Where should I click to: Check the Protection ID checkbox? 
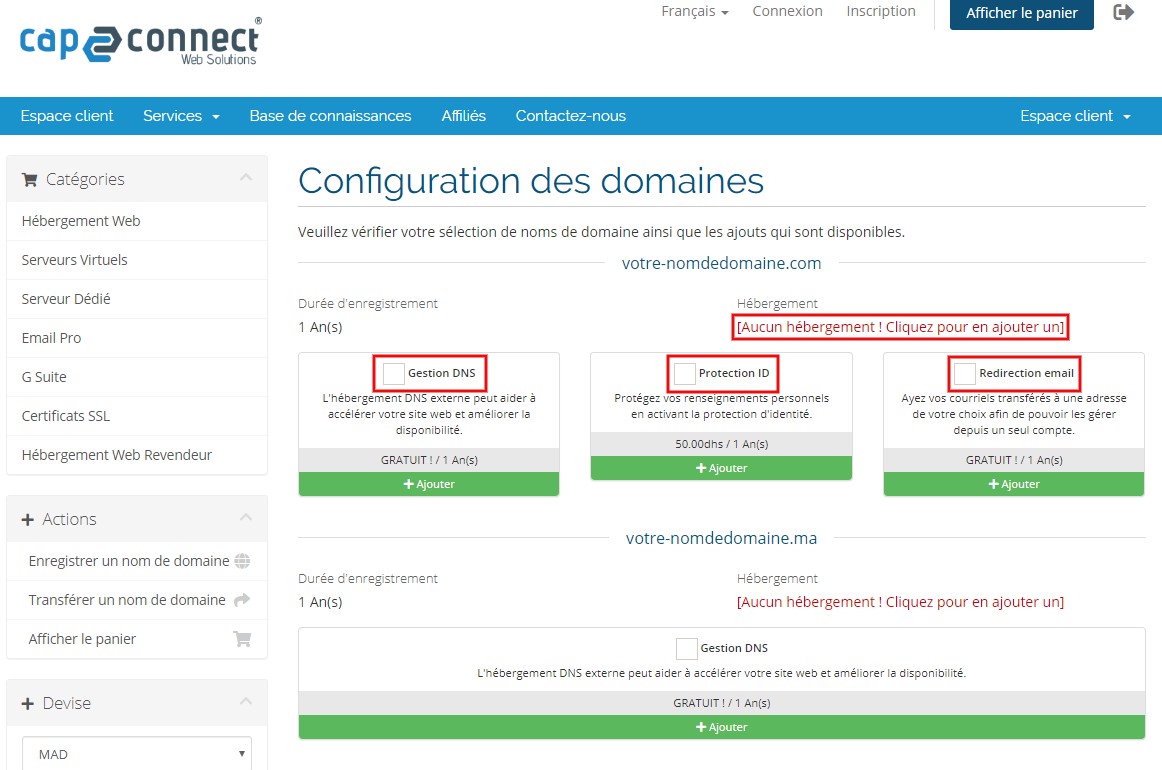point(684,374)
